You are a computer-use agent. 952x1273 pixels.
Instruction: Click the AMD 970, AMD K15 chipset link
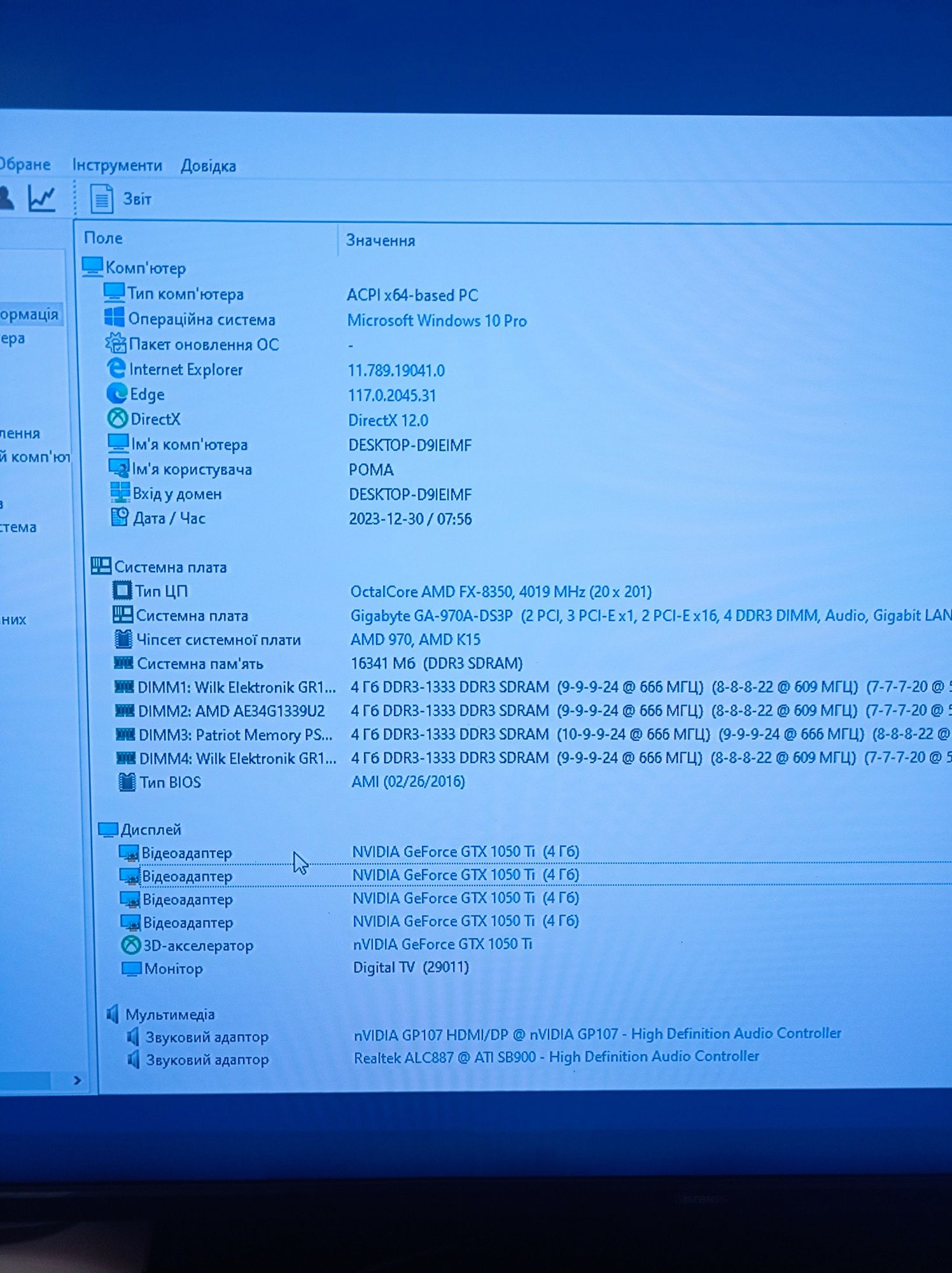pos(416,639)
